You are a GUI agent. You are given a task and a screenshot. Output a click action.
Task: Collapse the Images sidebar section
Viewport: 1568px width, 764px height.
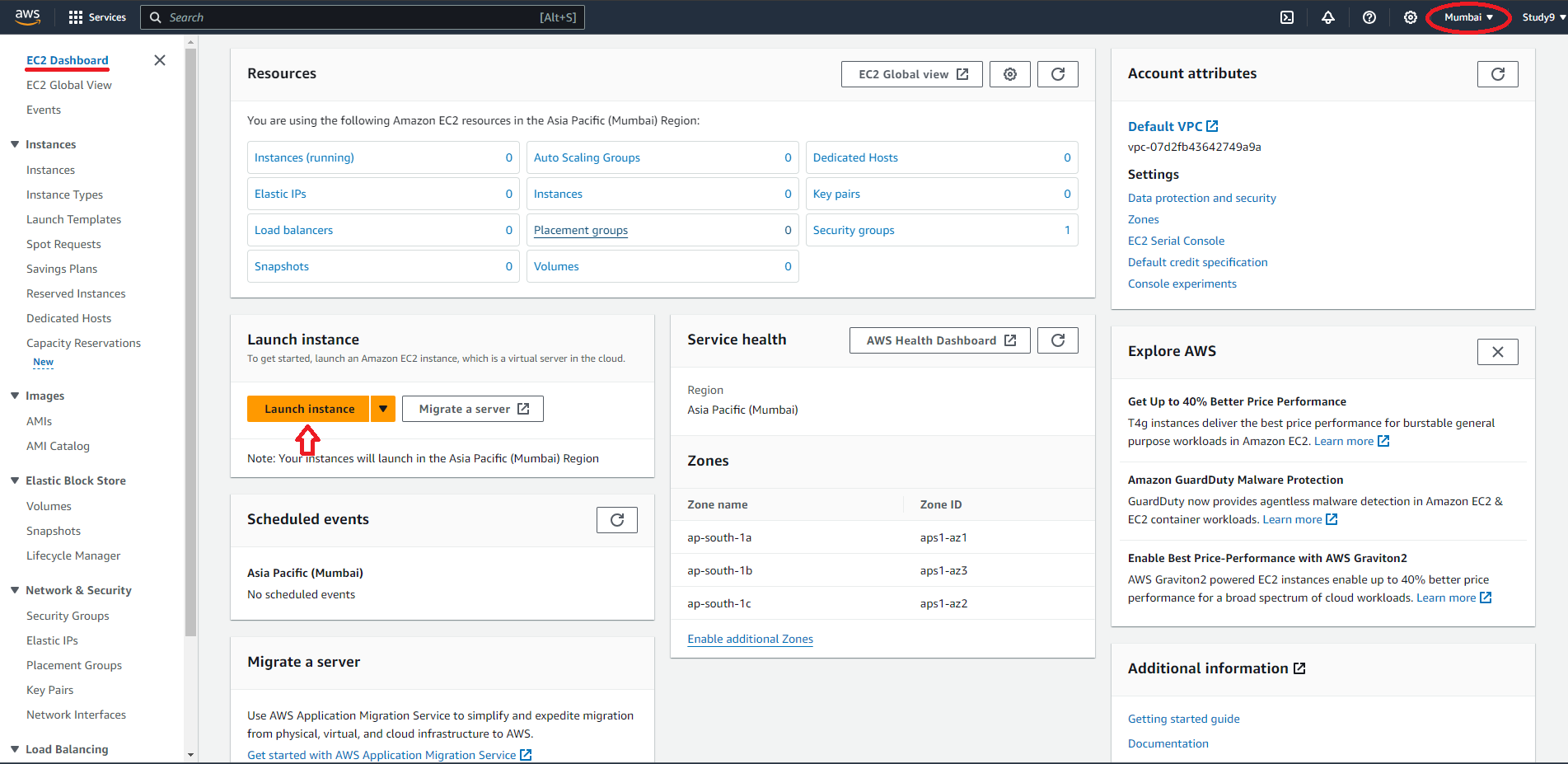15,396
